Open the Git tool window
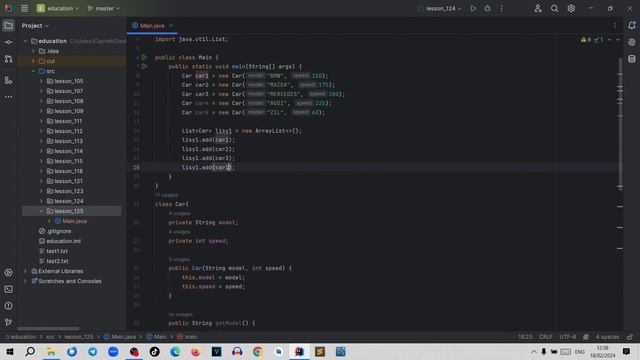The height and width of the screenshot is (360, 640). pyautogui.click(x=8, y=322)
